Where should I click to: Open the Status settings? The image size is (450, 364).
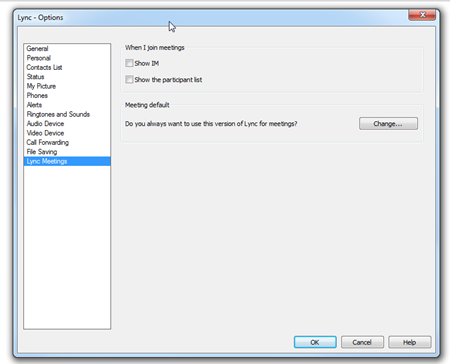click(x=67, y=77)
